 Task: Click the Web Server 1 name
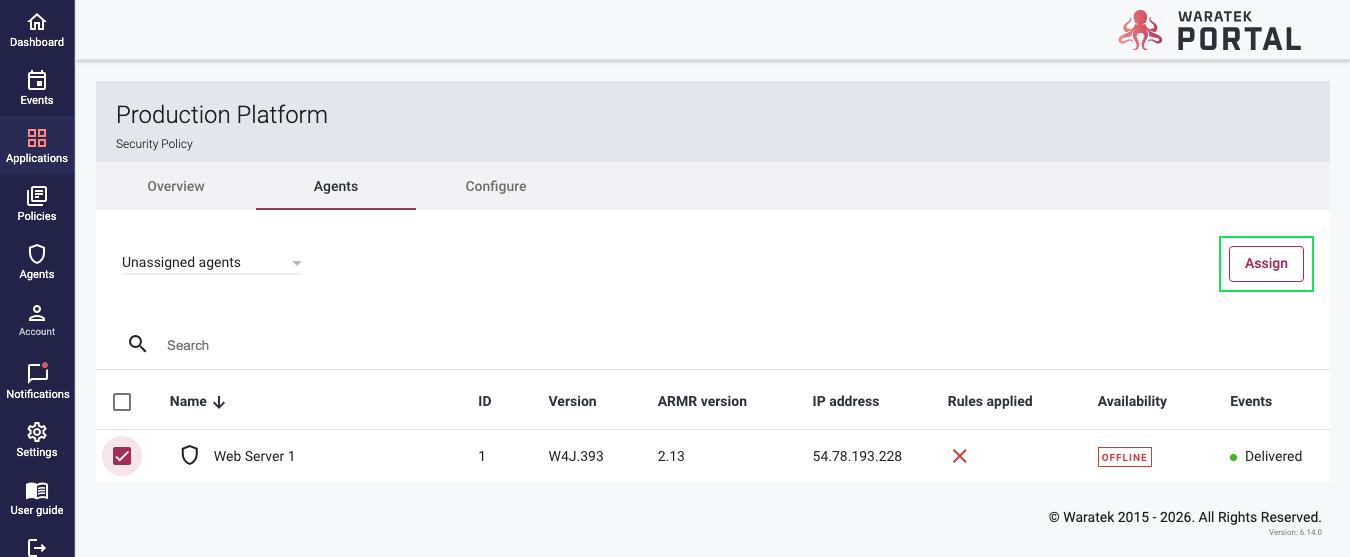[254, 456]
